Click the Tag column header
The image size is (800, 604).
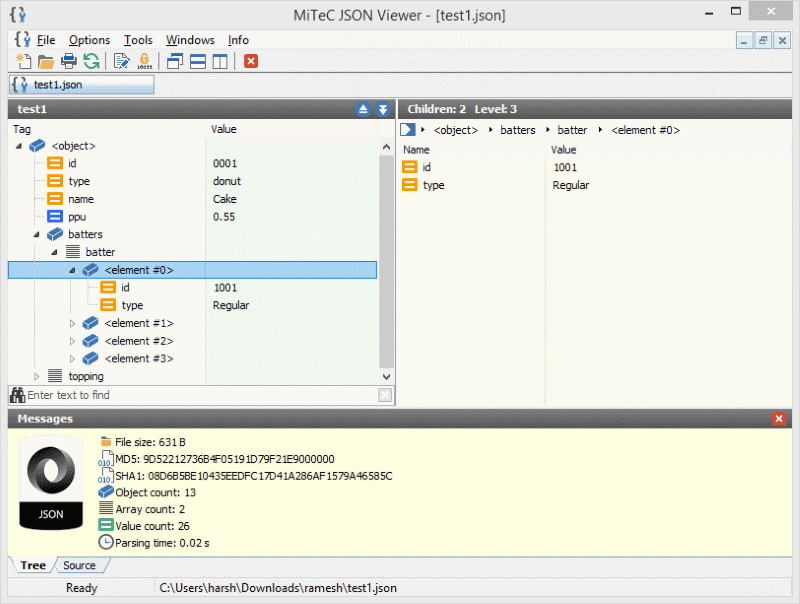coord(107,129)
